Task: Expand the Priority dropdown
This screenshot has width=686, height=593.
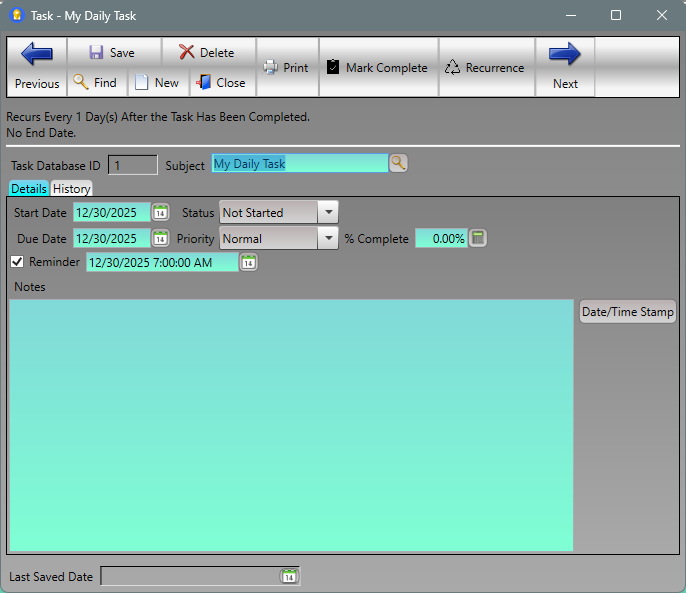Action: pos(328,238)
